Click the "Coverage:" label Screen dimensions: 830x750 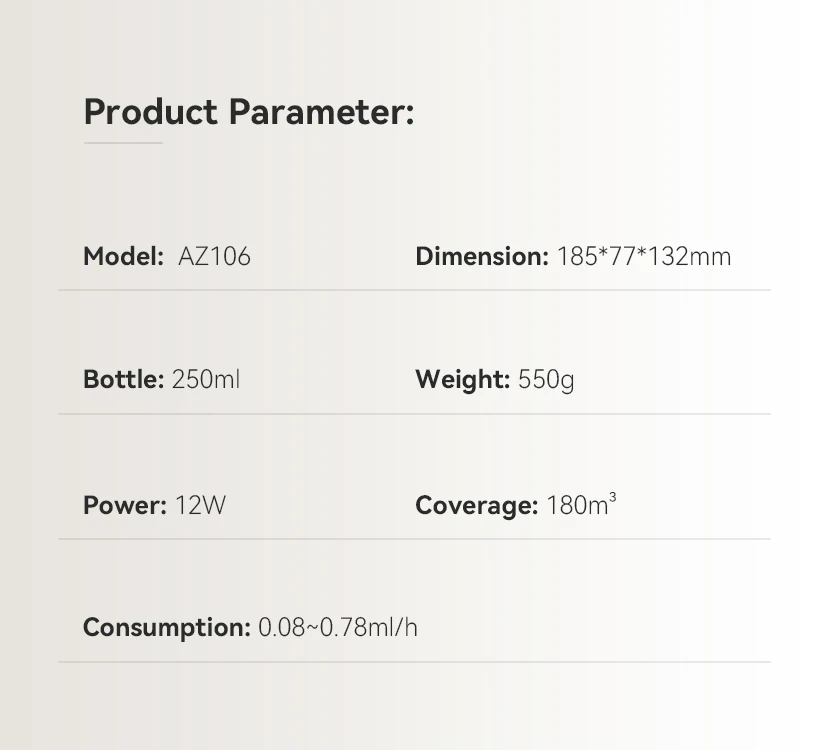click(x=476, y=505)
